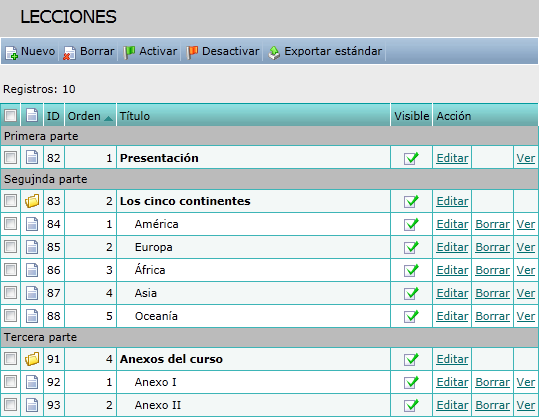Screen dimensions: 539x417
Task: Click the Anexo II title text
Action: 158,405
